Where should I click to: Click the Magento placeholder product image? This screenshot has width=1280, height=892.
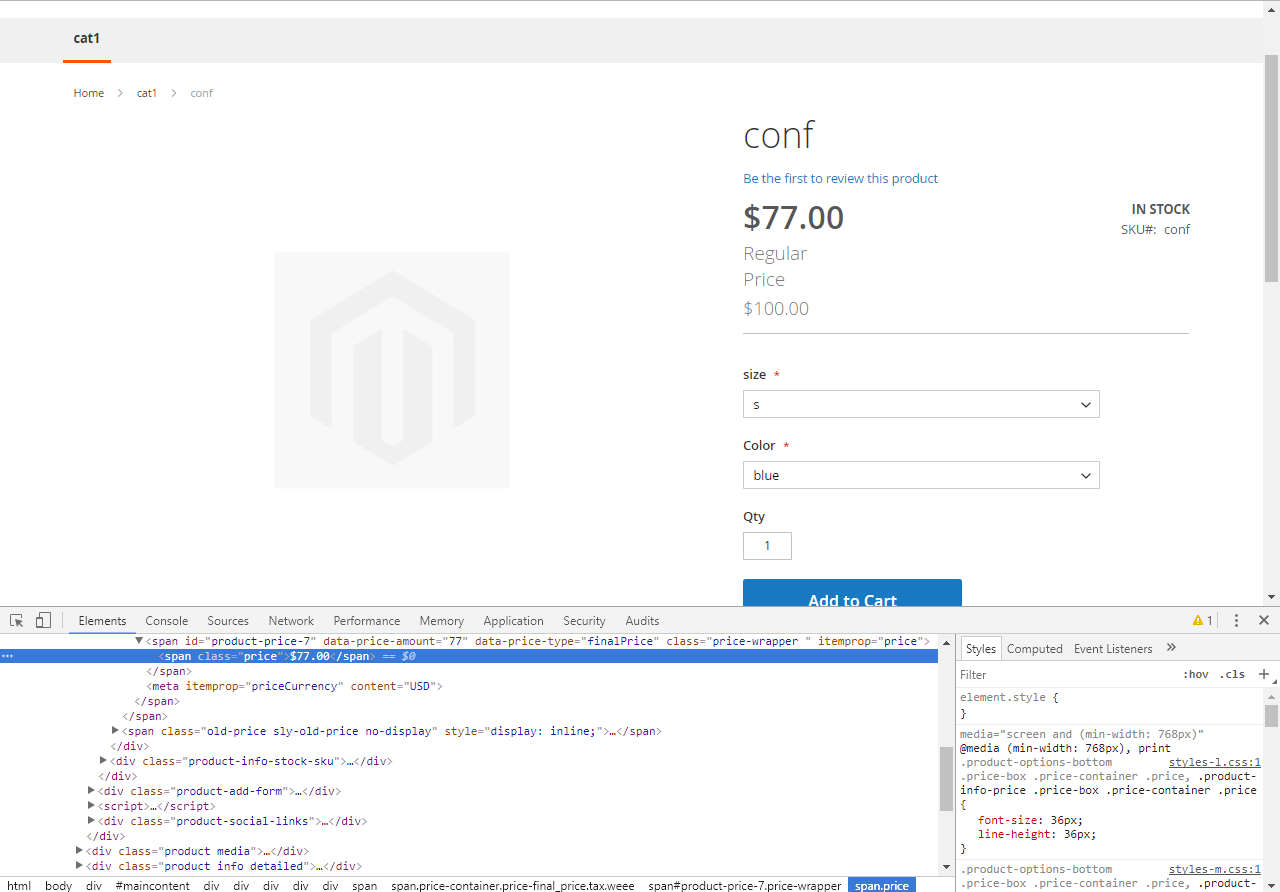coord(392,370)
